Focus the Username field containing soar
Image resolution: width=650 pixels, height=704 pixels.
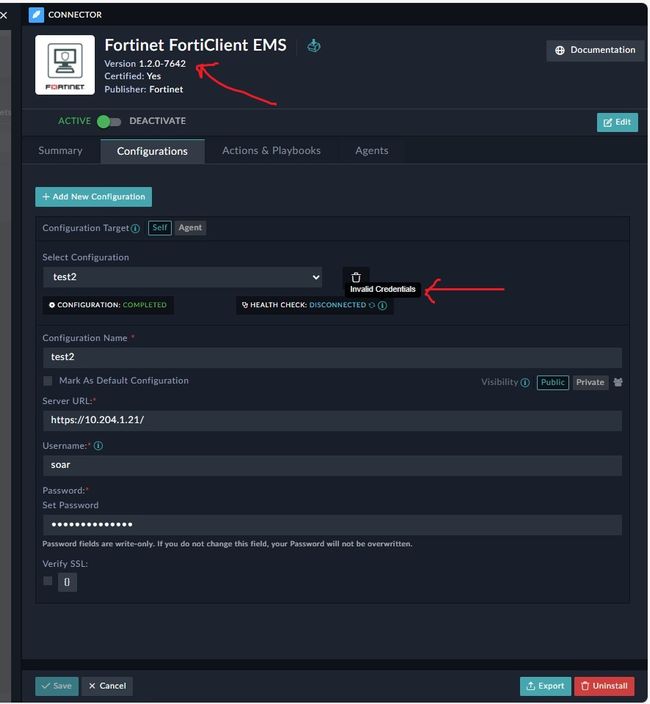pos(332,465)
